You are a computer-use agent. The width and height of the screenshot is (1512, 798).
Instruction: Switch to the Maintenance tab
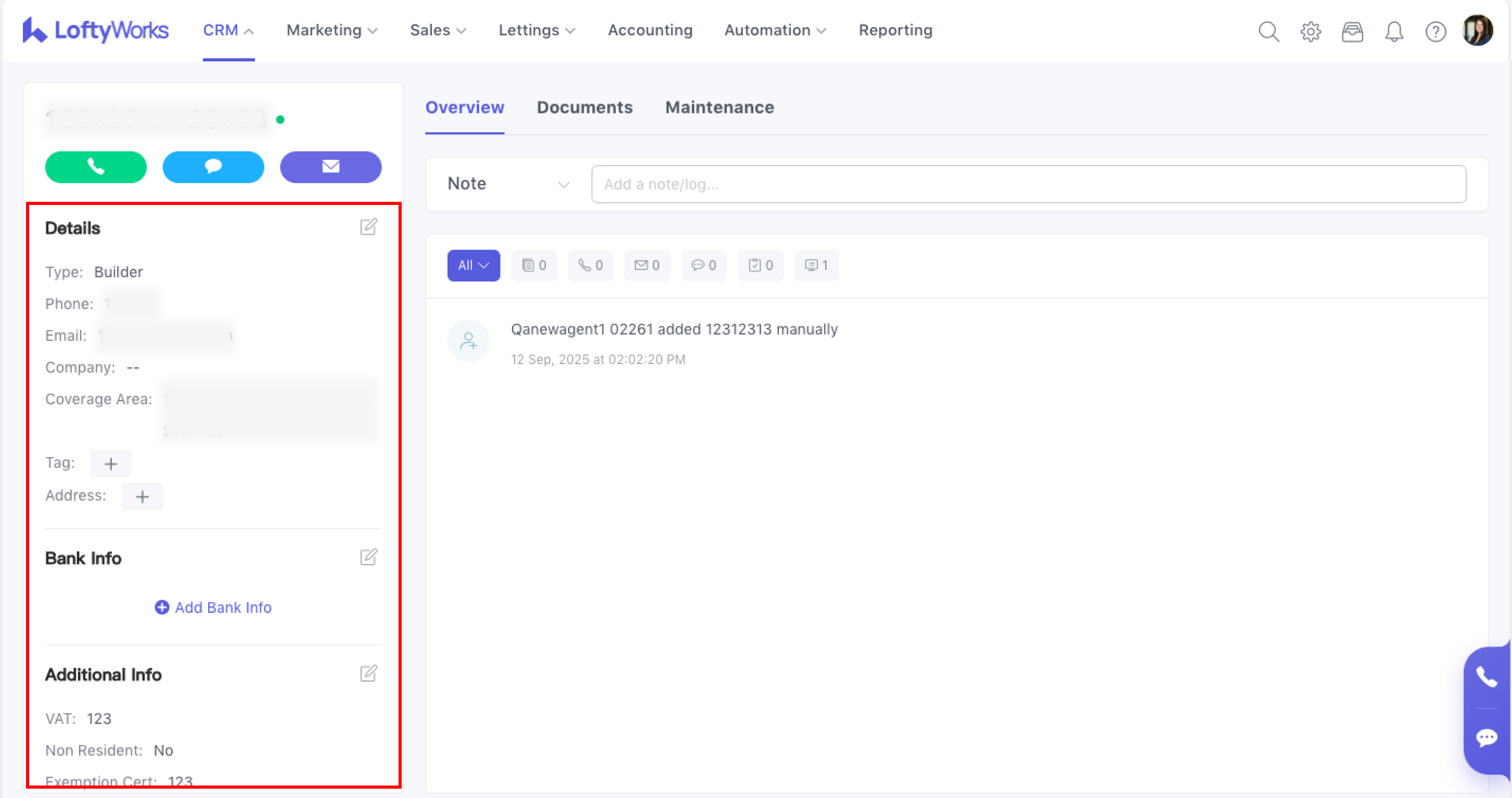pyautogui.click(x=719, y=107)
